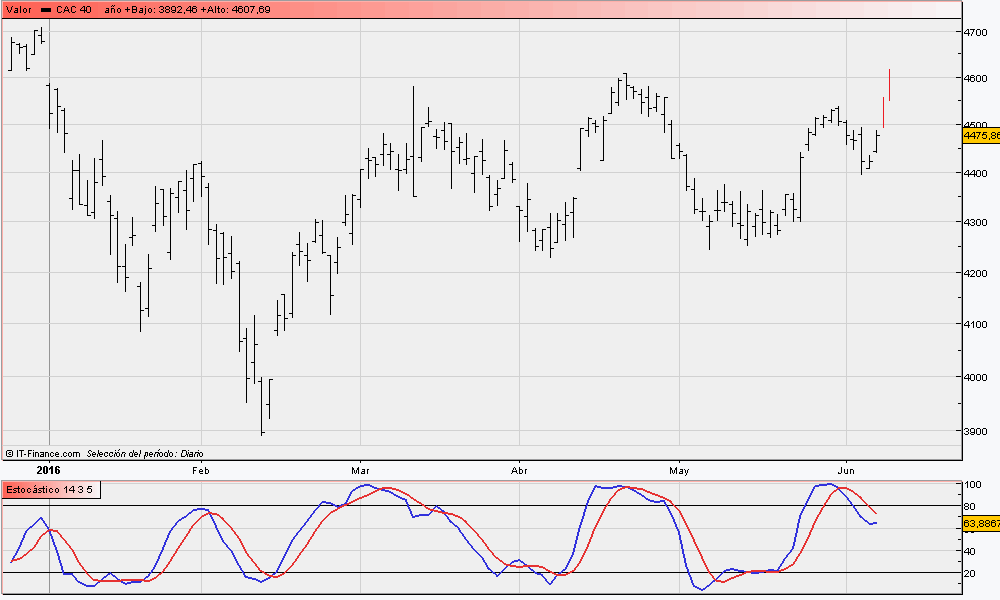Click the 20 level on stochastic axis
The height and width of the screenshot is (600, 1000).
click(x=971, y=573)
